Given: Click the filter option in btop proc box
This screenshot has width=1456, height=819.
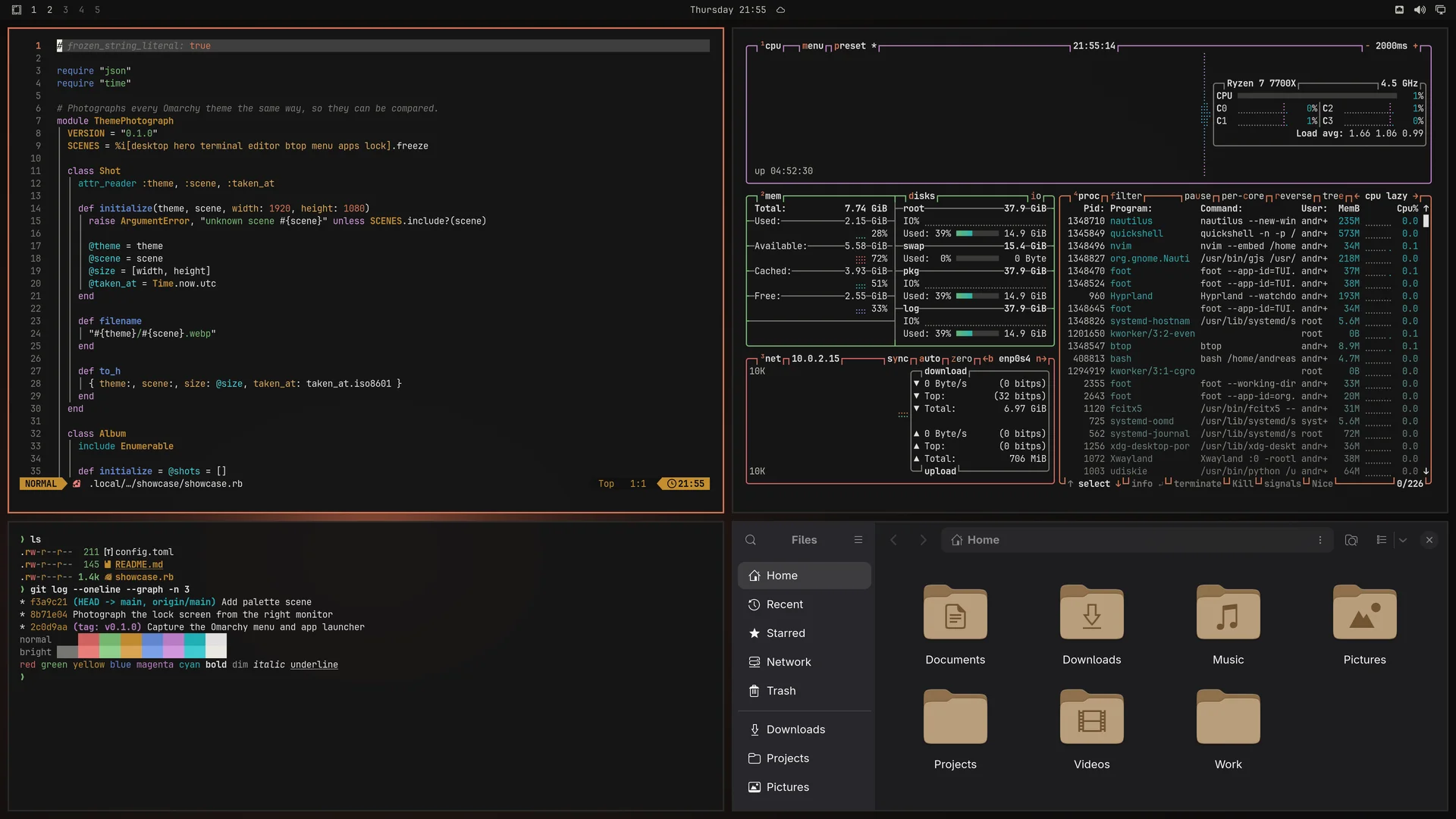Looking at the screenshot, I should (x=1126, y=196).
